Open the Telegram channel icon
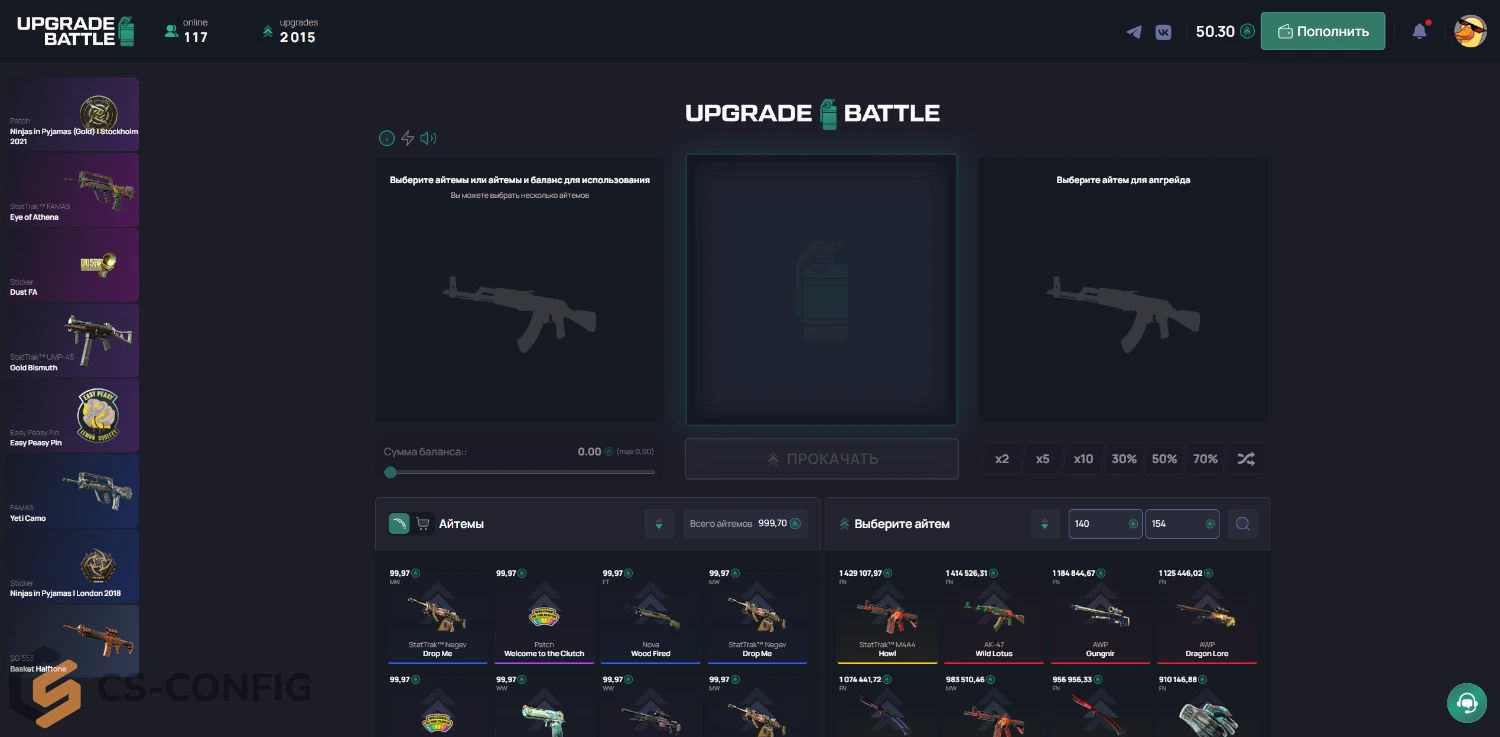The image size is (1500, 737). pyautogui.click(x=1134, y=31)
